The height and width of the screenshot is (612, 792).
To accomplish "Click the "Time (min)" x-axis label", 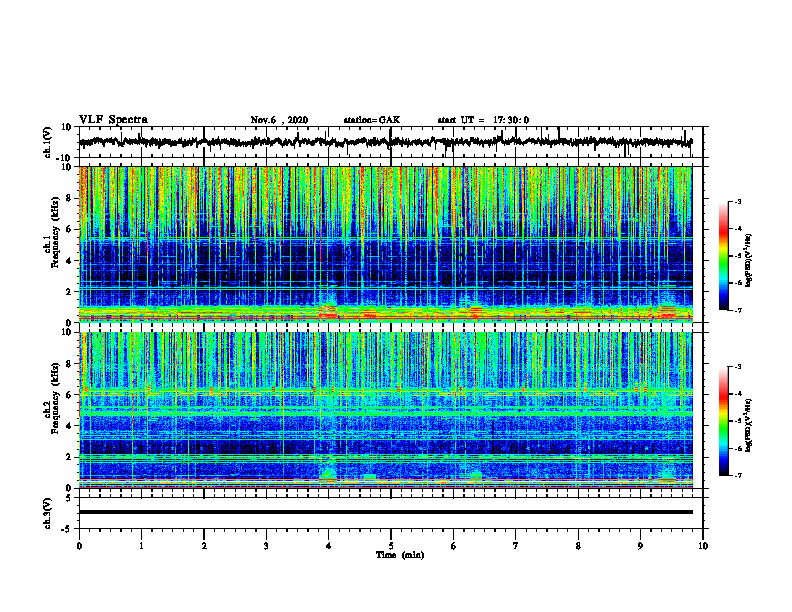I will pyautogui.click(x=400, y=555).
